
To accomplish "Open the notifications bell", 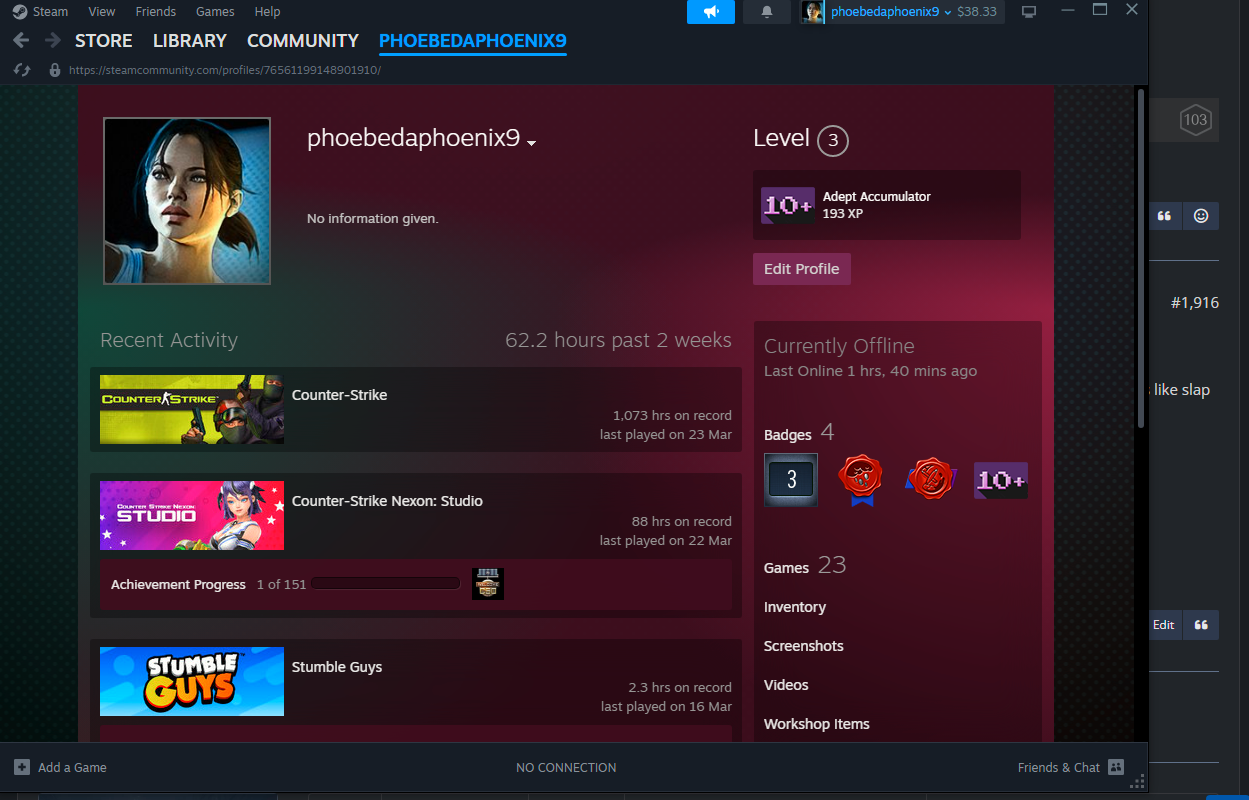I will [767, 12].
